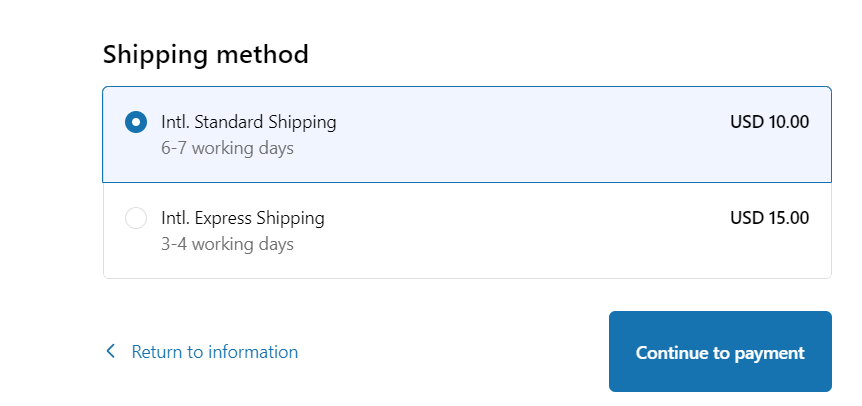Click the word 'payment' on the blue button
862x406 pixels.
pyautogui.click(x=769, y=353)
